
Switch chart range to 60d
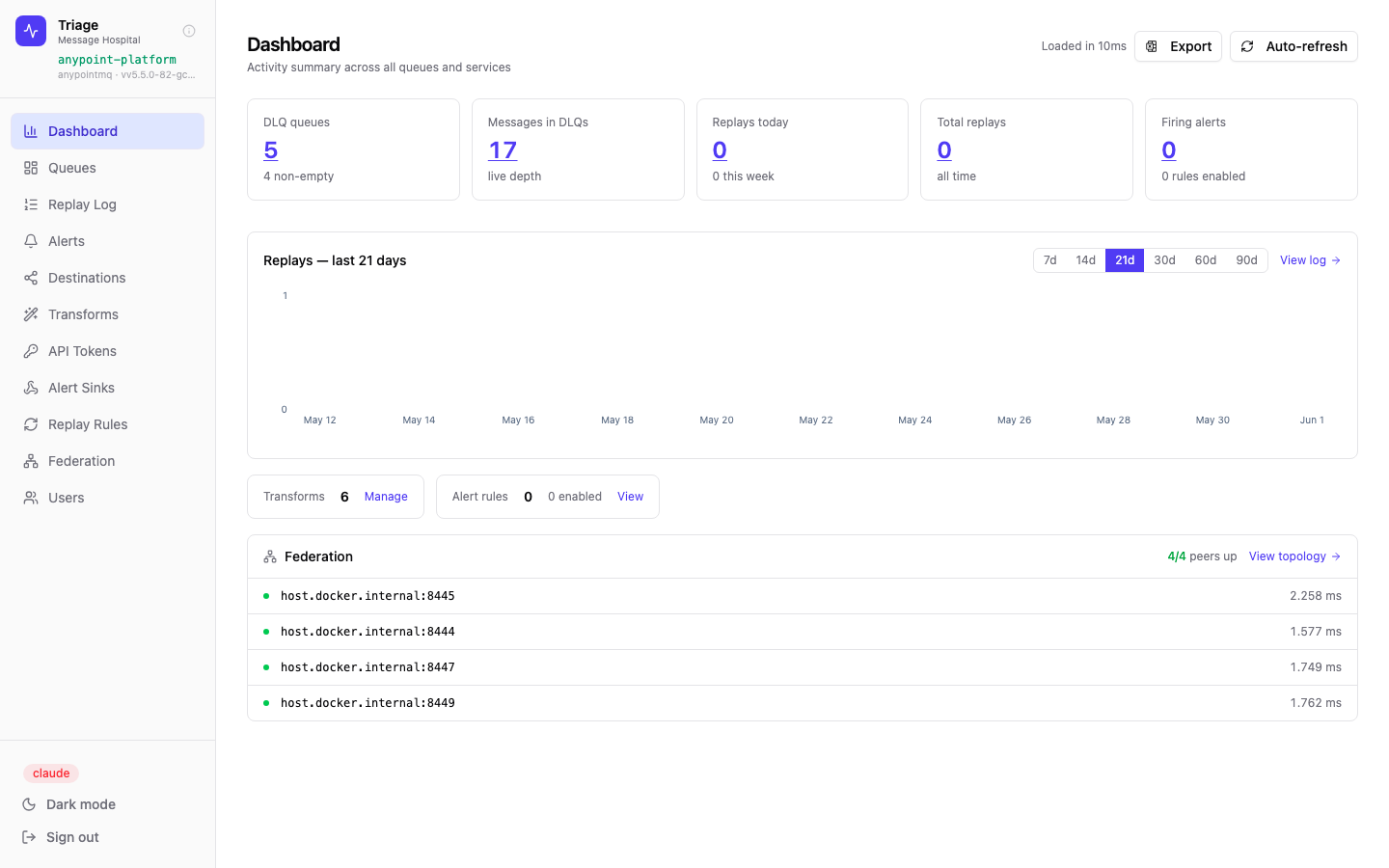click(x=1206, y=260)
